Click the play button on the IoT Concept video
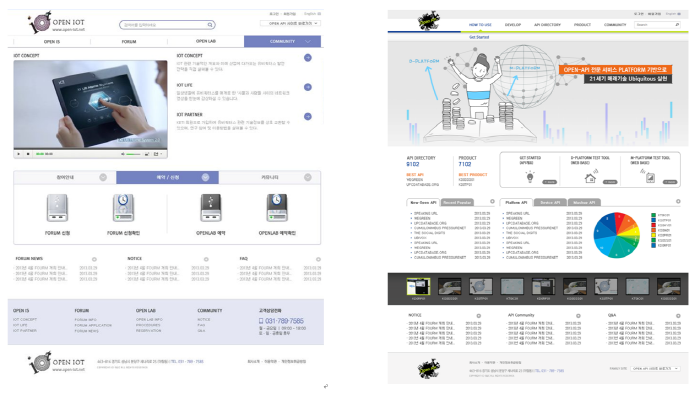This screenshot has height=393, width=700. [x=18, y=154]
